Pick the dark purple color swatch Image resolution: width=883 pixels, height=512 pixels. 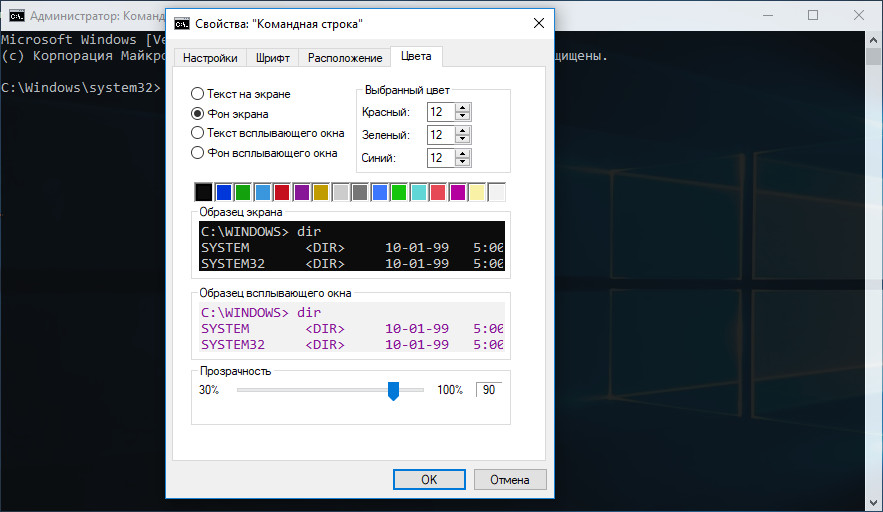[x=302, y=192]
